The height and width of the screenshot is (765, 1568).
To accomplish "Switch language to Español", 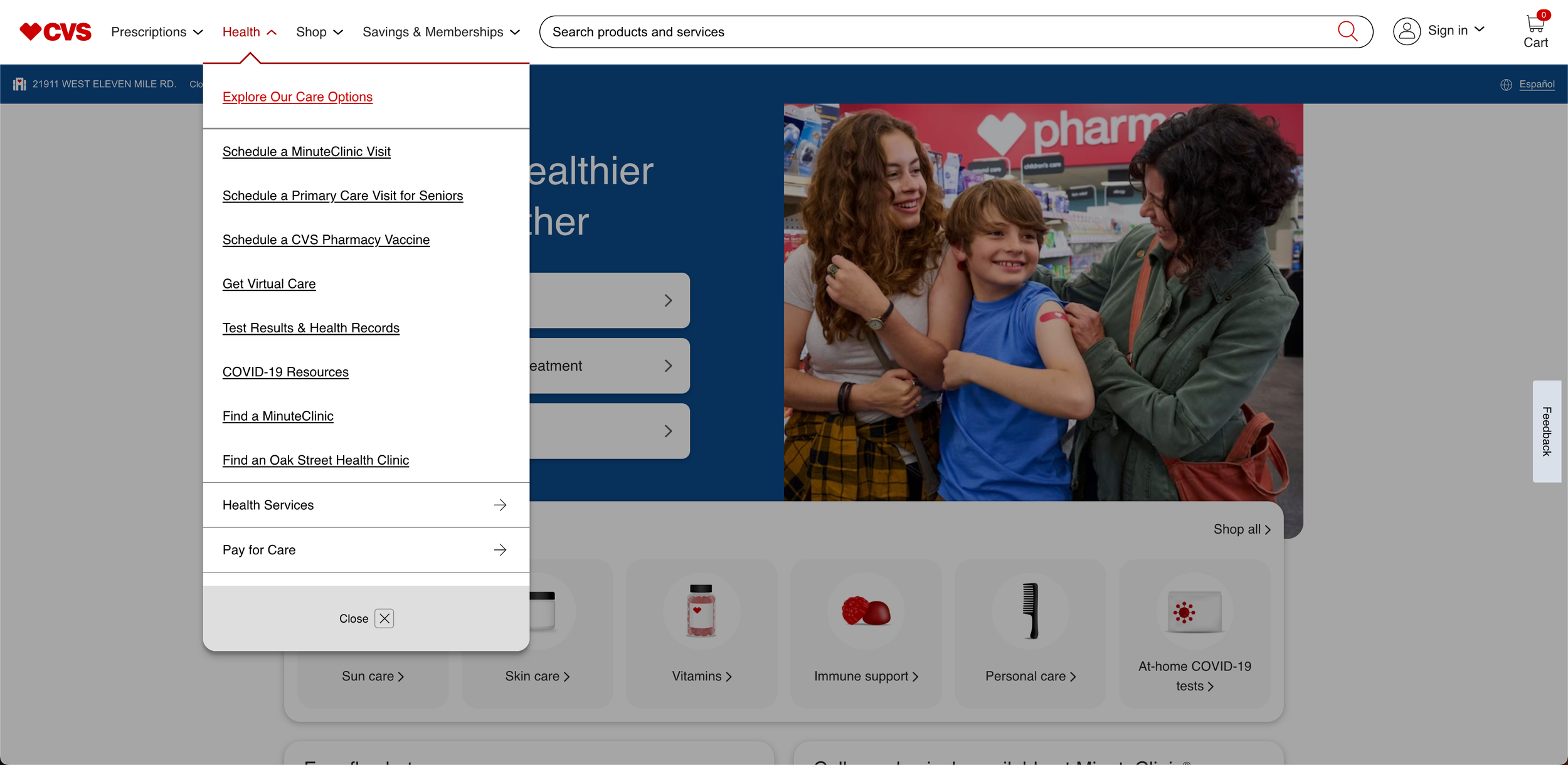I will tap(1536, 84).
